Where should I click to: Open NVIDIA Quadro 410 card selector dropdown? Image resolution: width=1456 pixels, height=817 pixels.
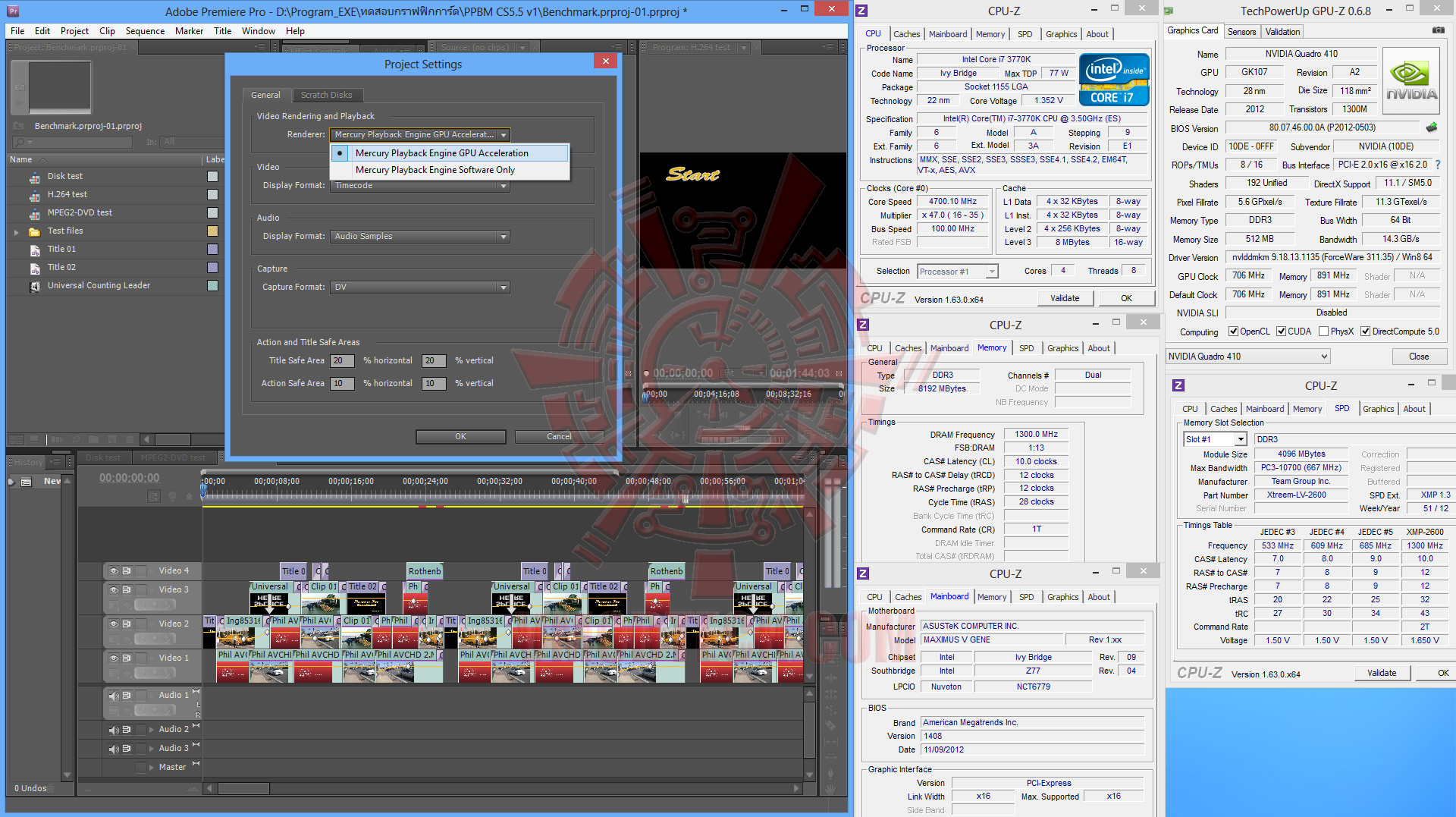pos(1248,357)
